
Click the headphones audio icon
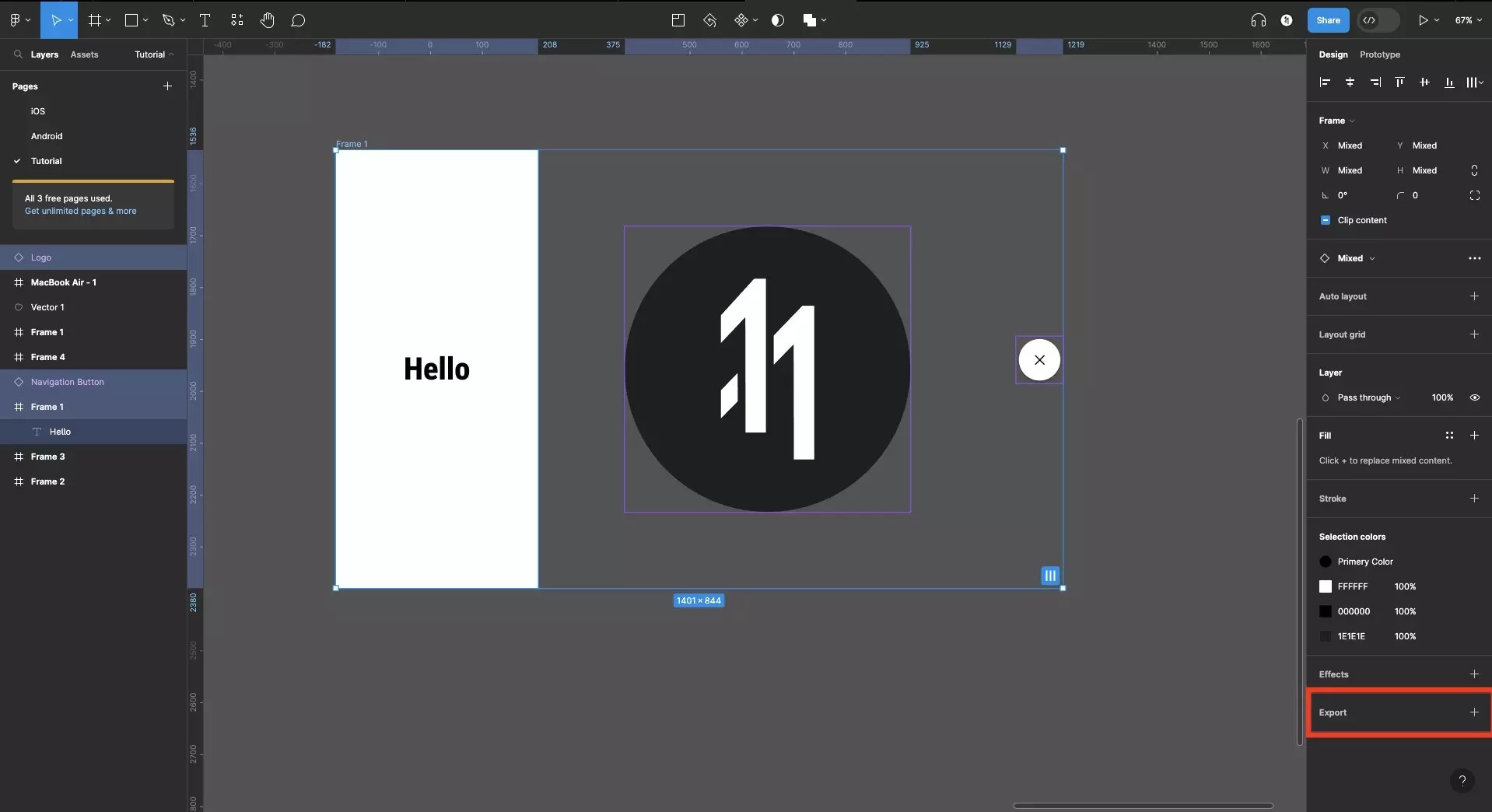[1257, 20]
